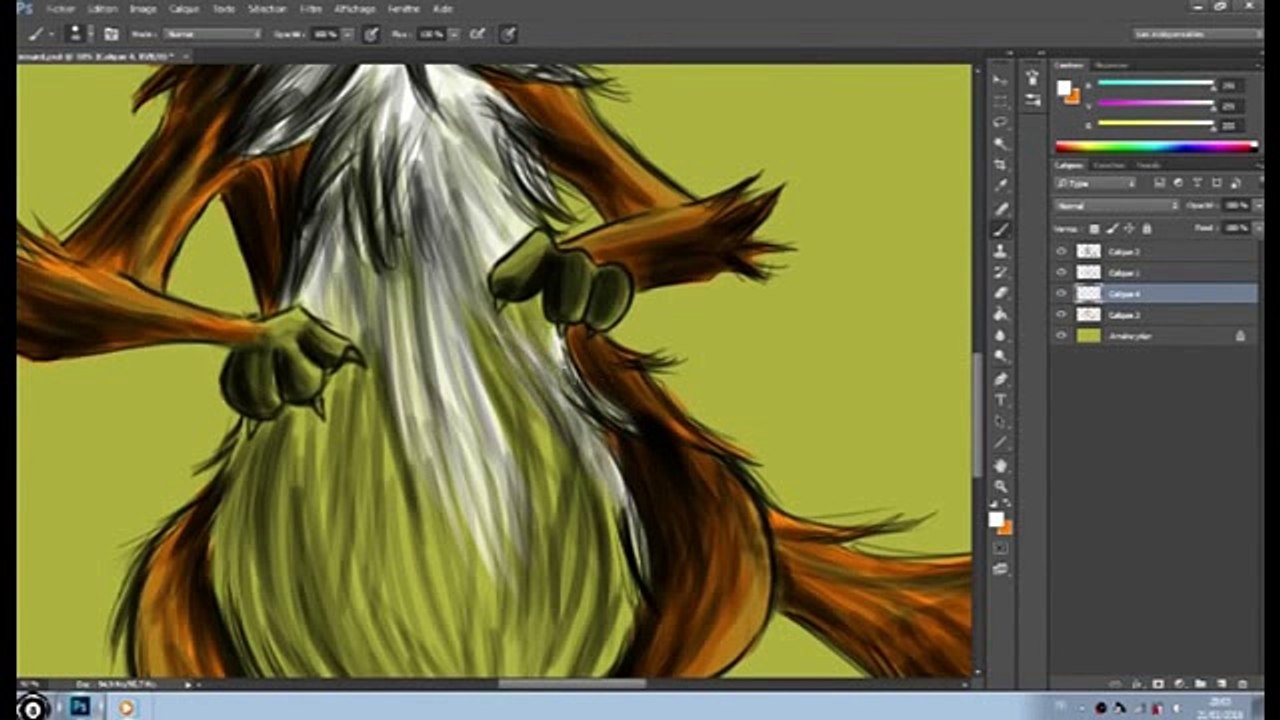Viewport: 1280px width, 720px height.
Task: Open the brush Flow slider arrow
Action: (453, 34)
